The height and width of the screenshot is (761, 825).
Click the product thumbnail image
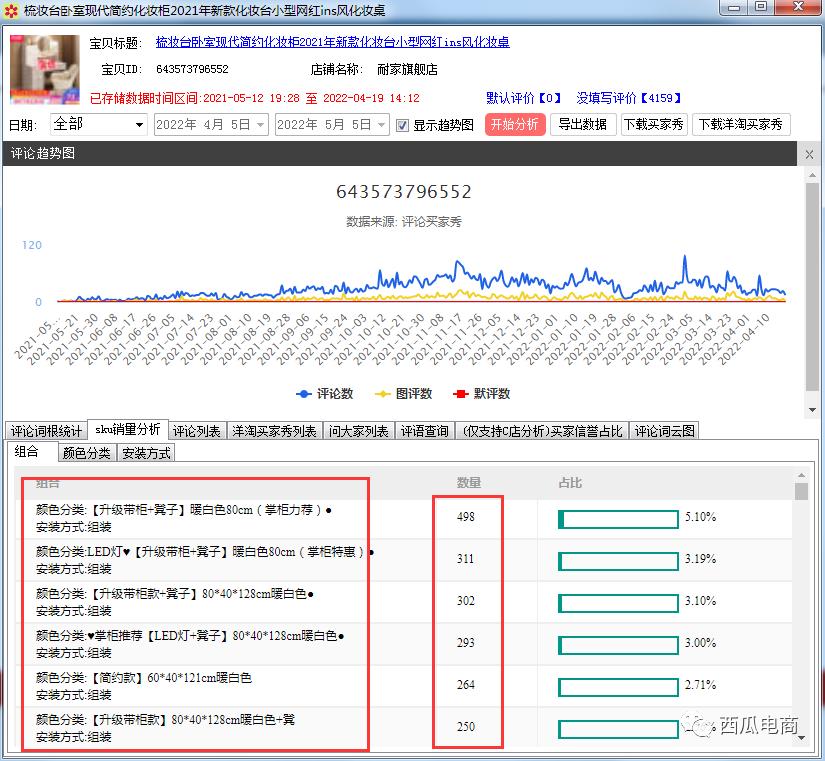click(45, 70)
